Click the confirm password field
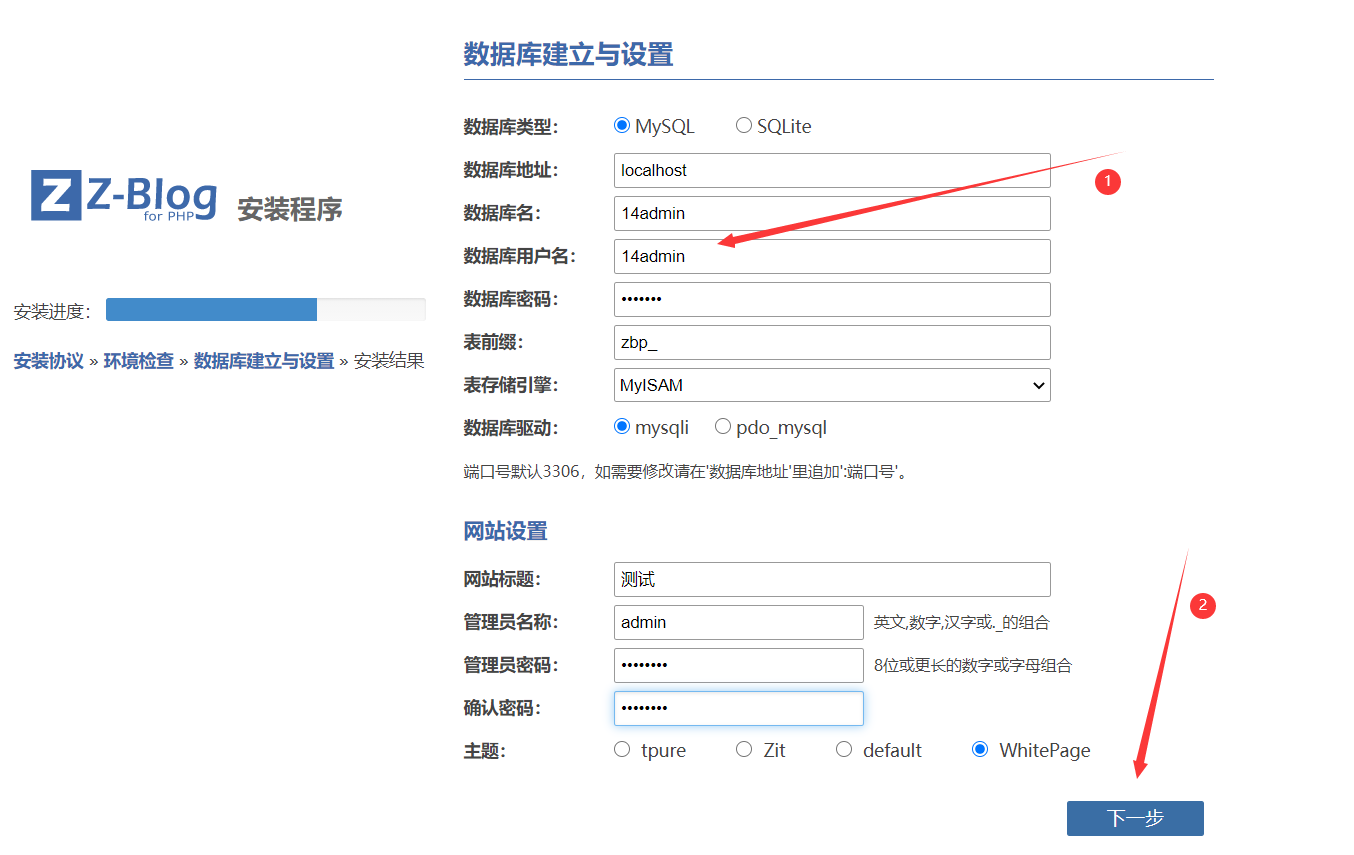1354x855 pixels. [x=738, y=708]
